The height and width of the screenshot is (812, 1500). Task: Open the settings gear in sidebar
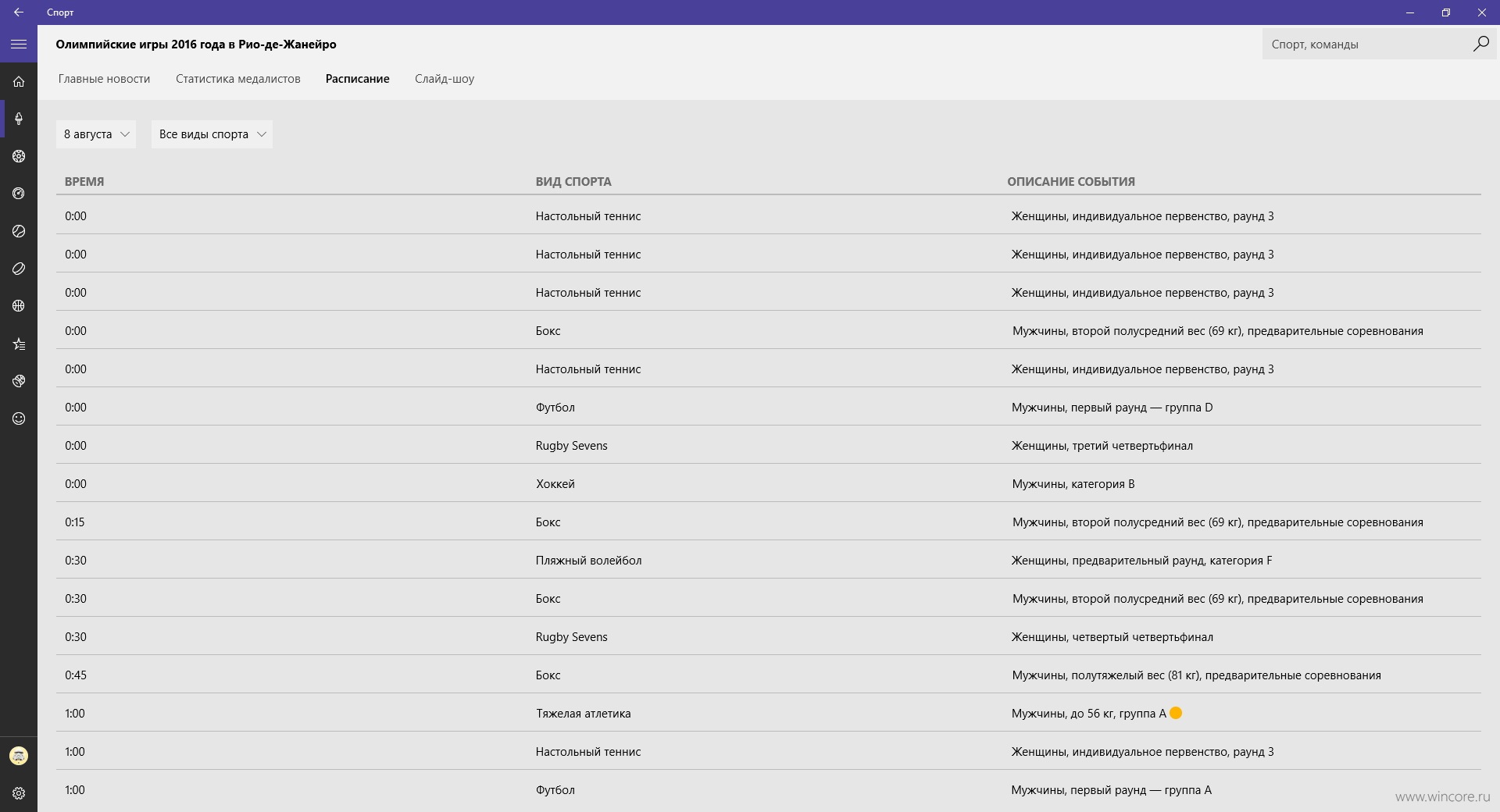pyautogui.click(x=19, y=793)
